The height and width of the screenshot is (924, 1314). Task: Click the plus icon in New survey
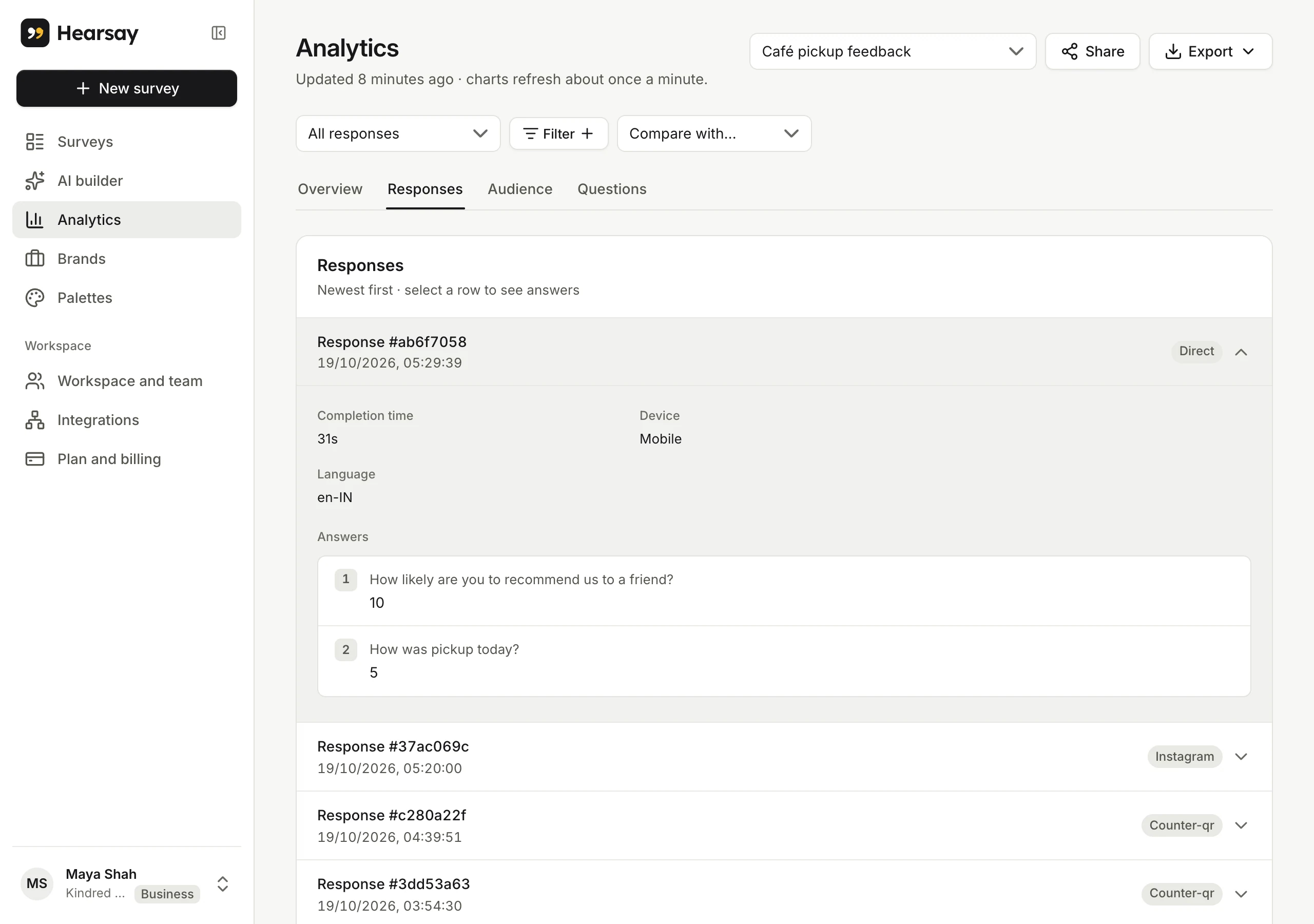(x=83, y=88)
